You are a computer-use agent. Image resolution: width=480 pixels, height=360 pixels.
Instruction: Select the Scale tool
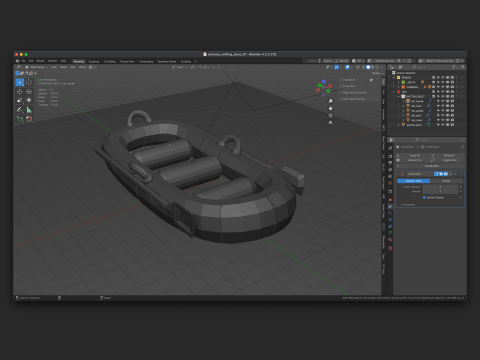[20, 100]
